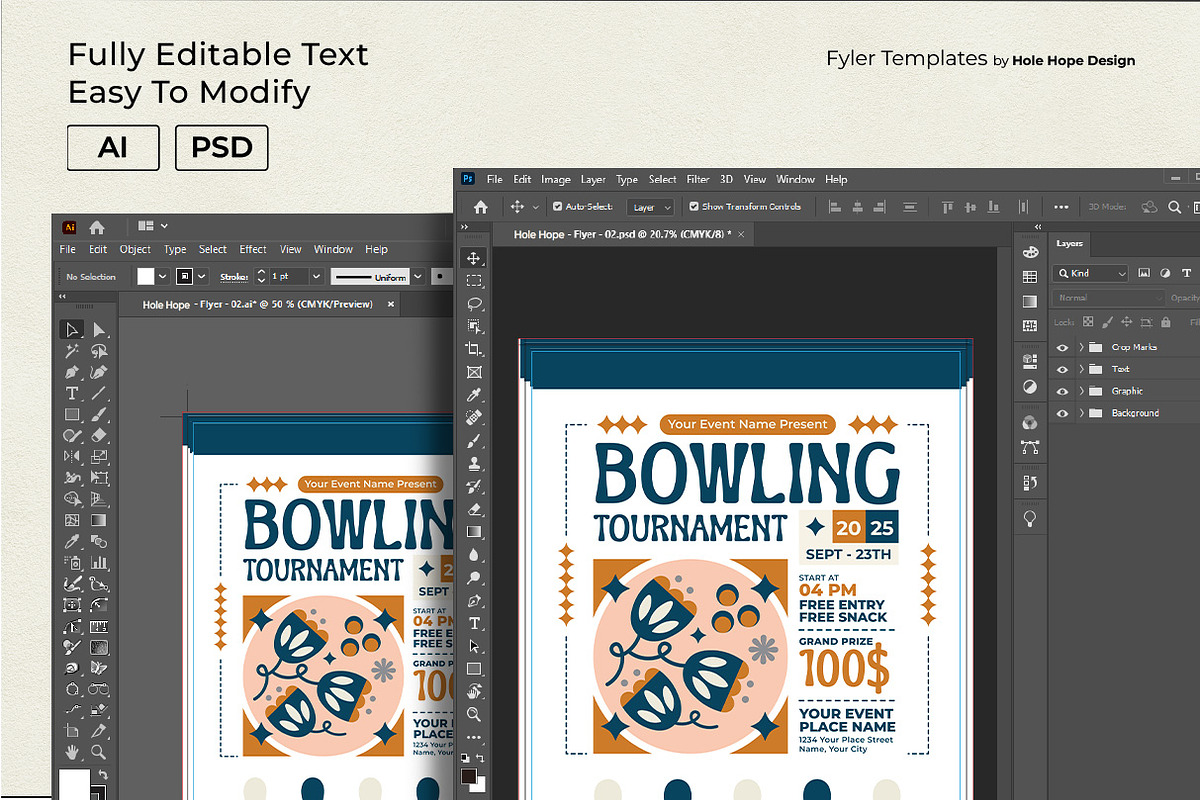Hide the Background layer group

click(x=1063, y=413)
